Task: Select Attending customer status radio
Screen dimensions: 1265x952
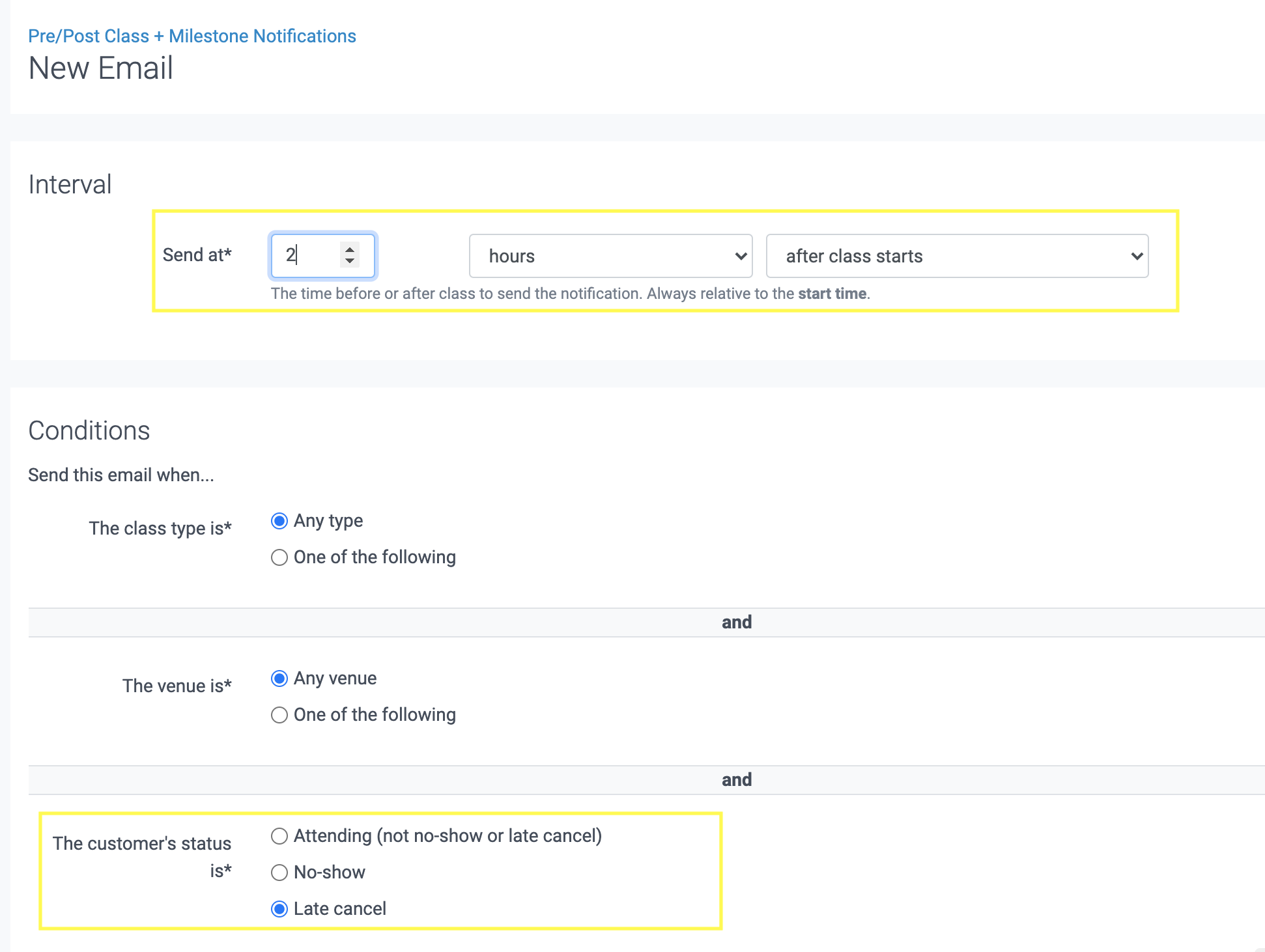Action: click(x=279, y=836)
